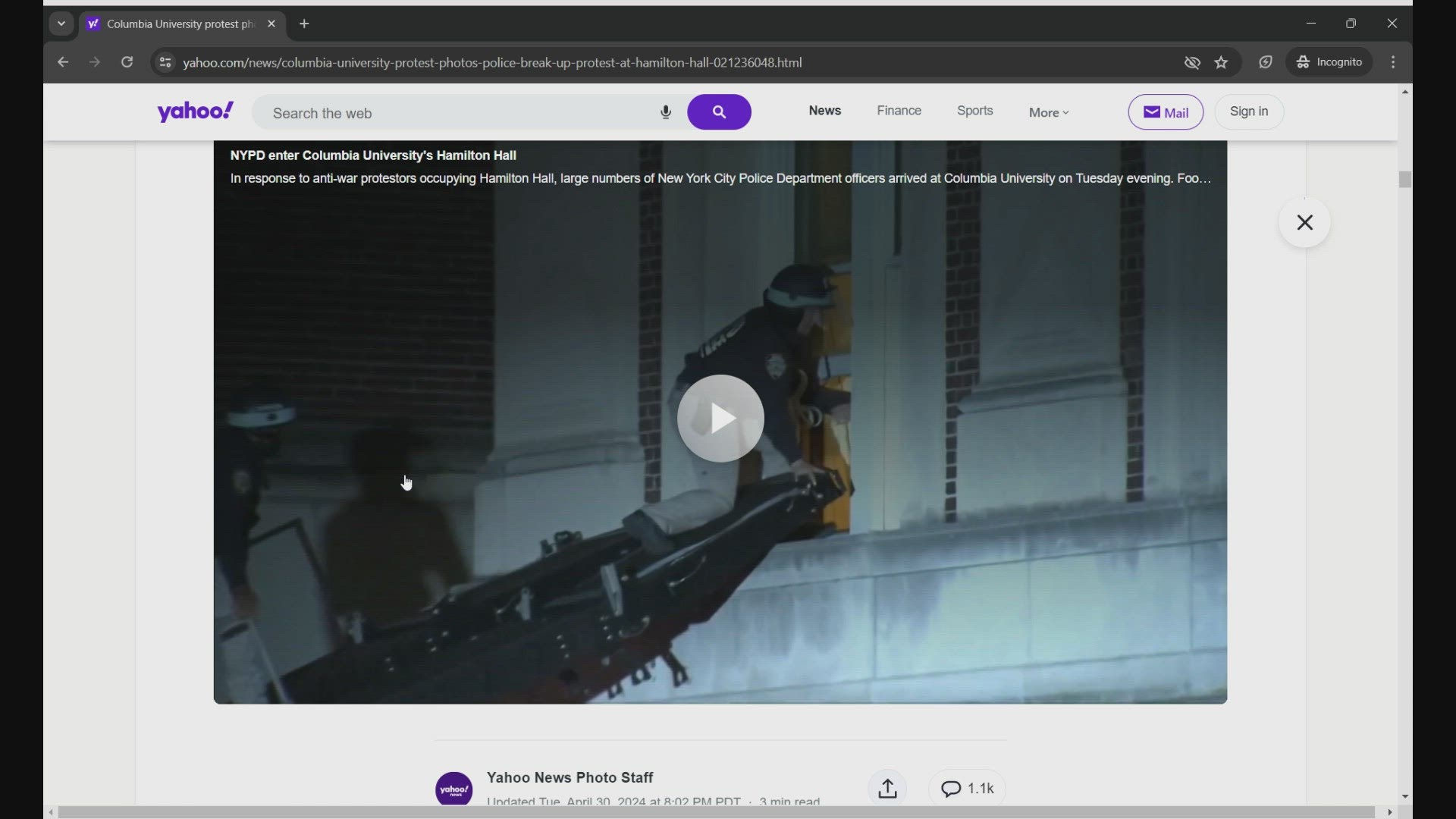Viewport: 1456px width, 819px height.
Task: View the 1.1k comments
Action: (966, 788)
